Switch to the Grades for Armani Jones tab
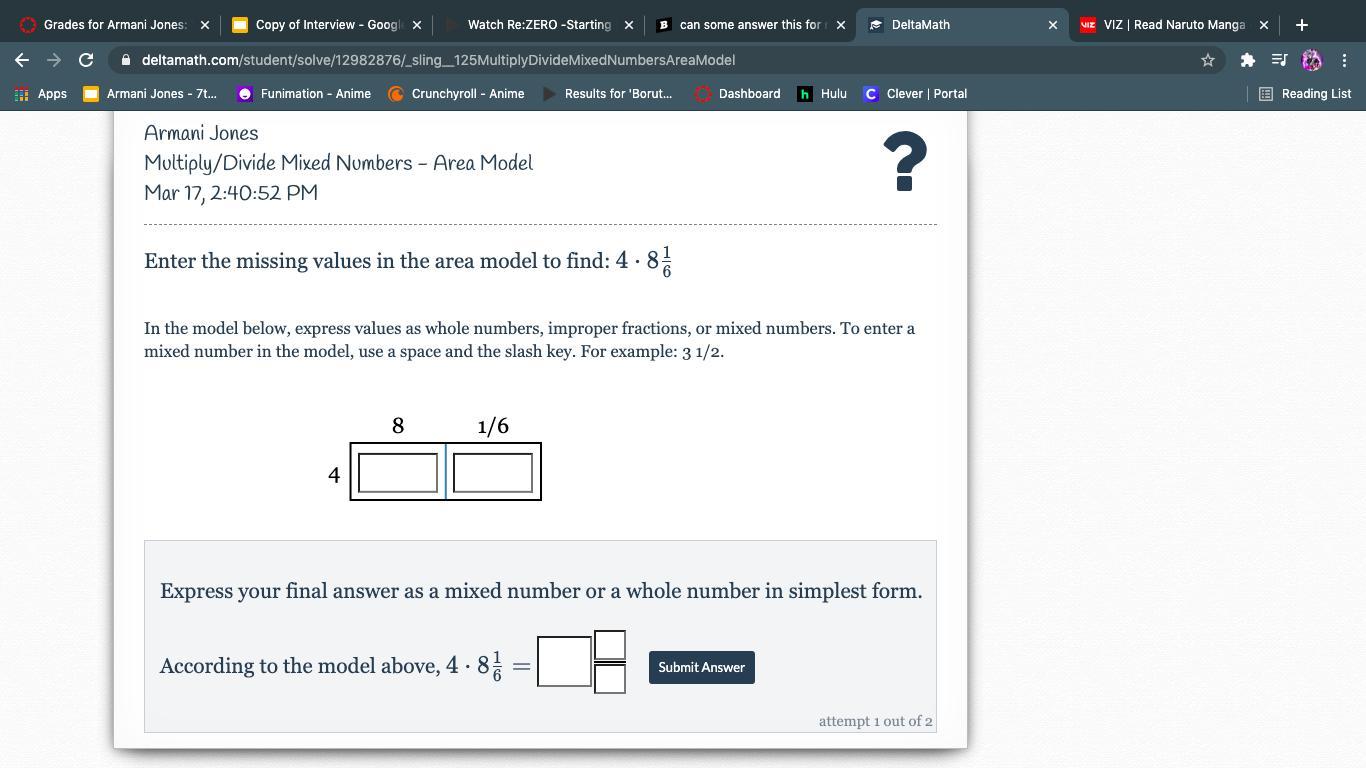Image resolution: width=1366 pixels, height=768 pixels. pyautogui.click(x=114, y=25)
